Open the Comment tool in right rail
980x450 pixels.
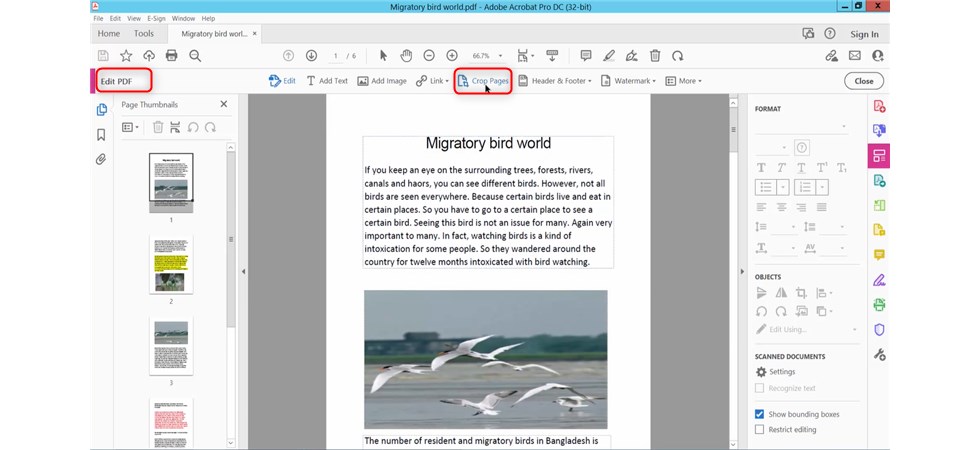pyautogui.click(x=879, y=255)
